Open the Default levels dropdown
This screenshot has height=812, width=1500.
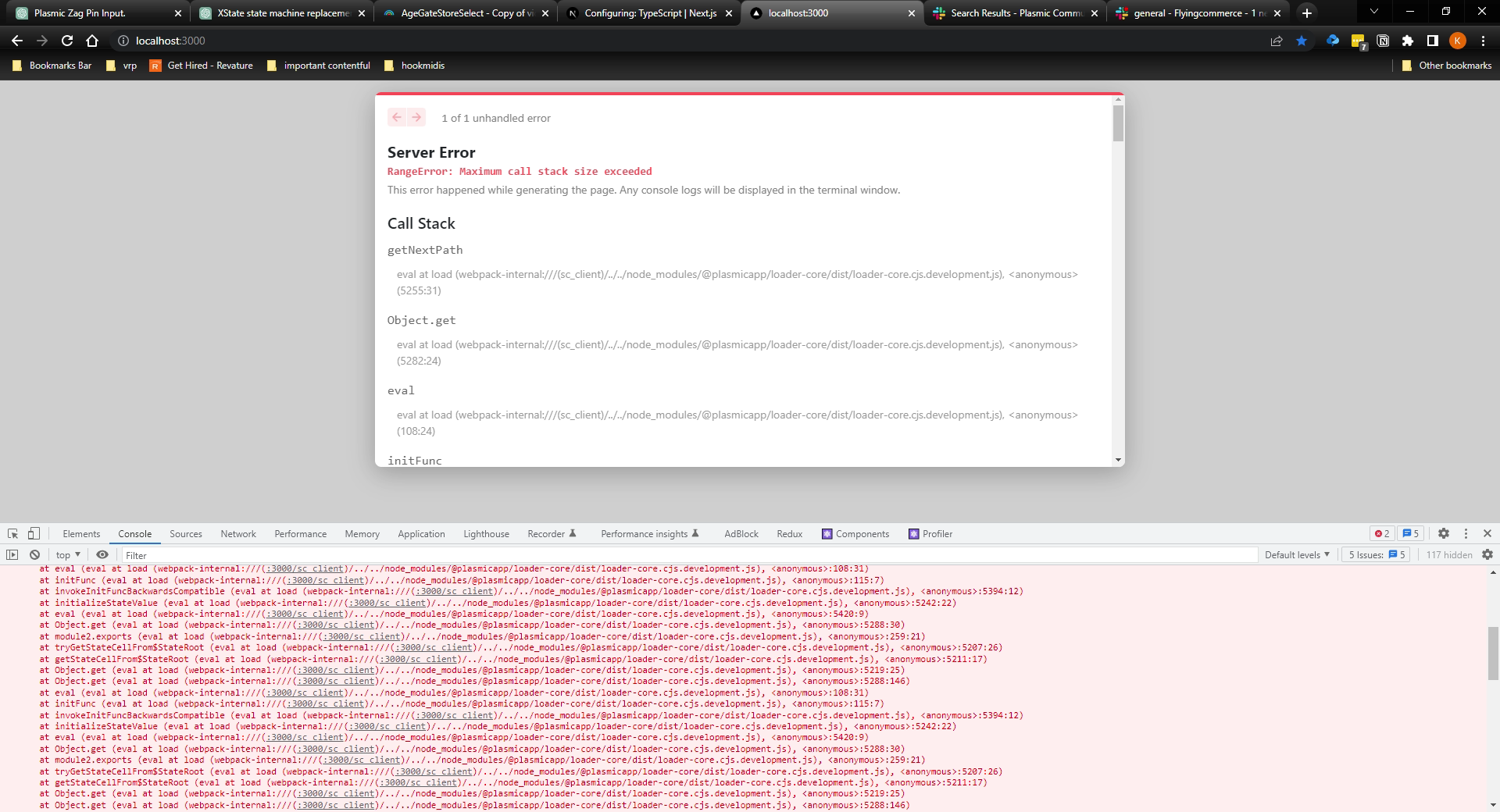(1297, 555)
